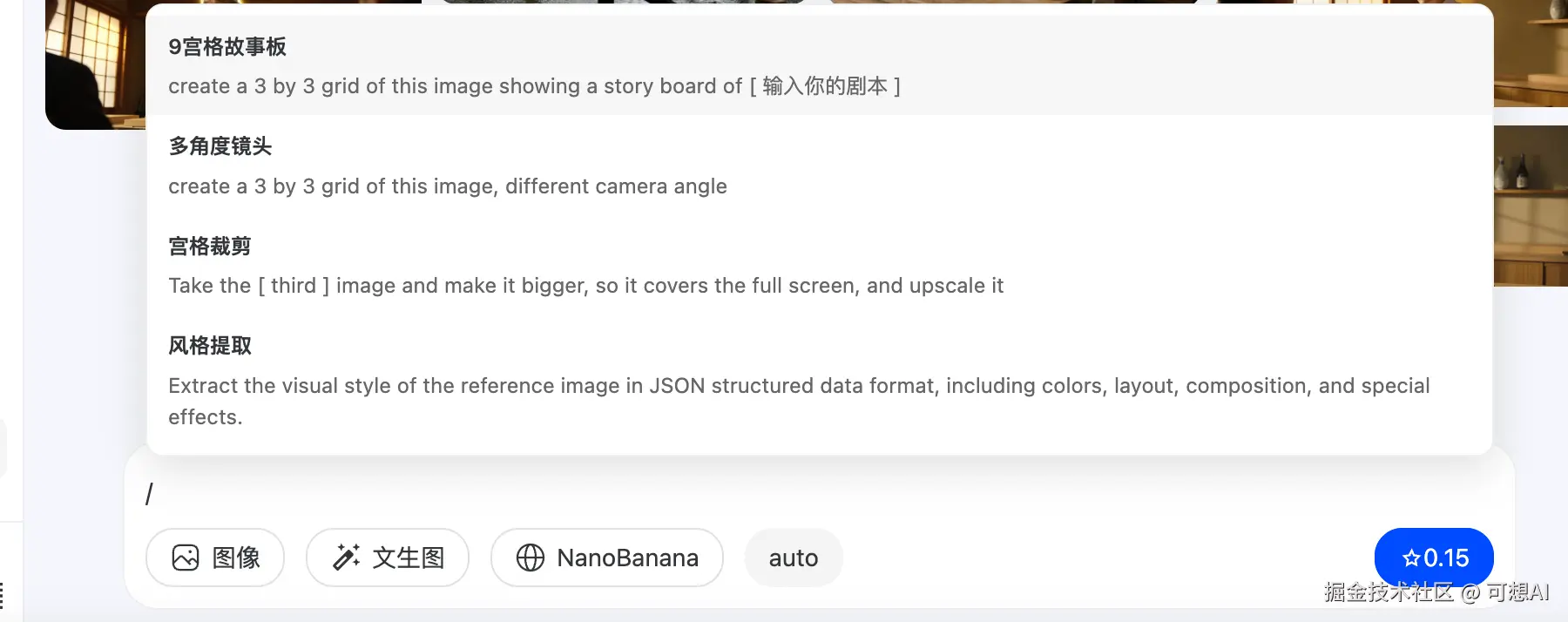Open the 文生图 mode selector
This screenshot has height=622, width=1568.
click(x=388, y=558)
